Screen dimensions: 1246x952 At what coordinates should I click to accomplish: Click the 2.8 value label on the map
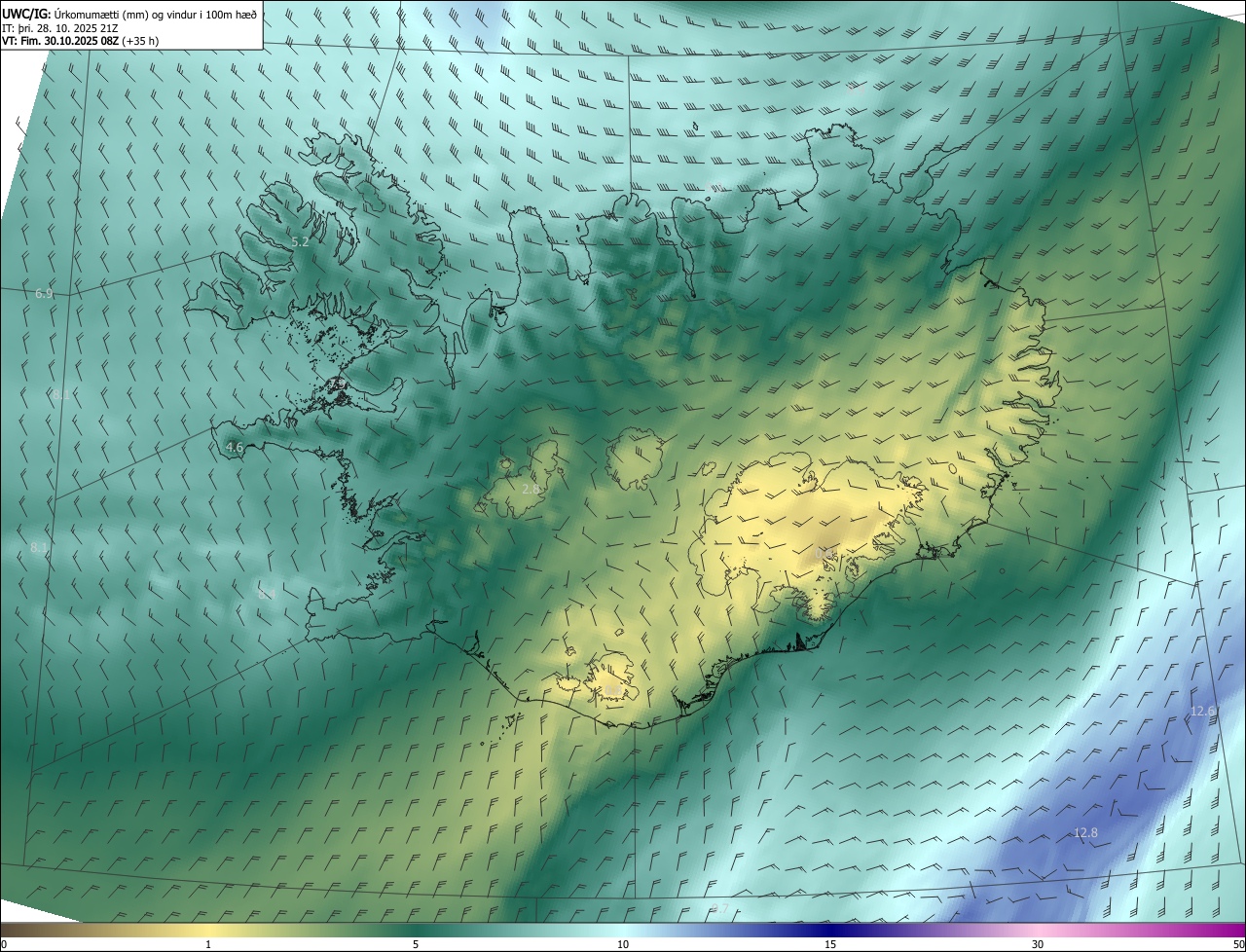coord(531,489)
